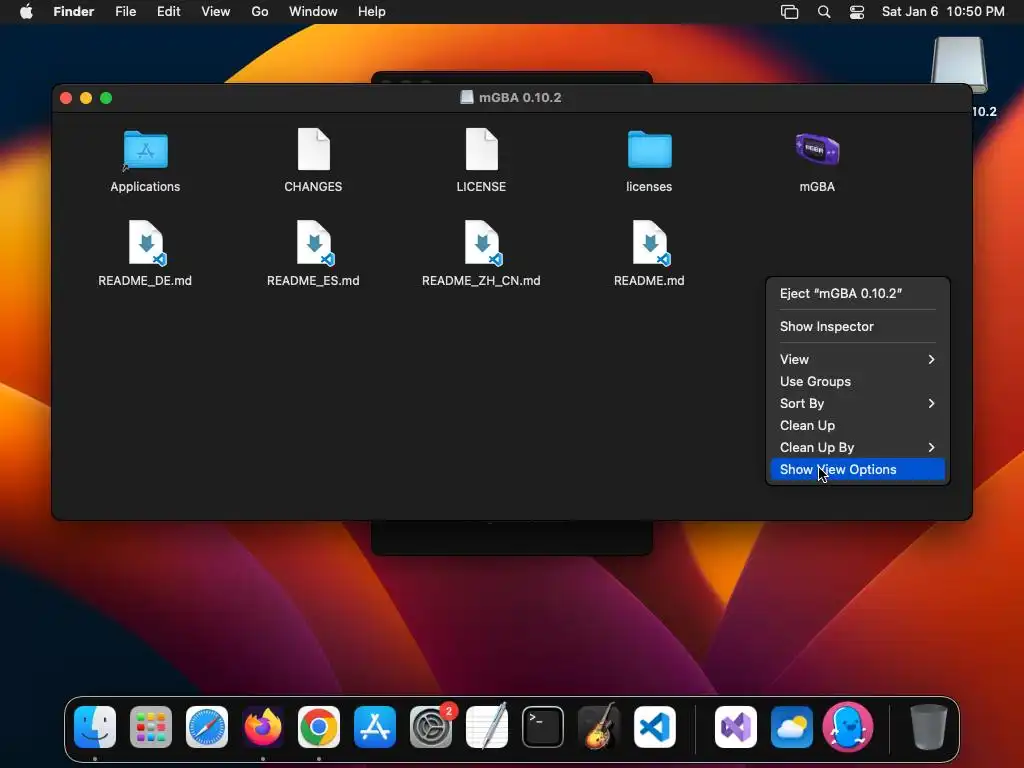Open the Trash in the Dock

tap(928, 727)
